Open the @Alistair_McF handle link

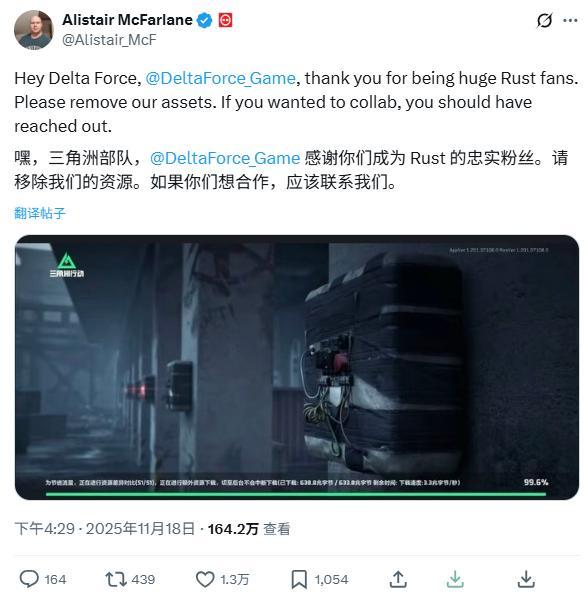109,39
